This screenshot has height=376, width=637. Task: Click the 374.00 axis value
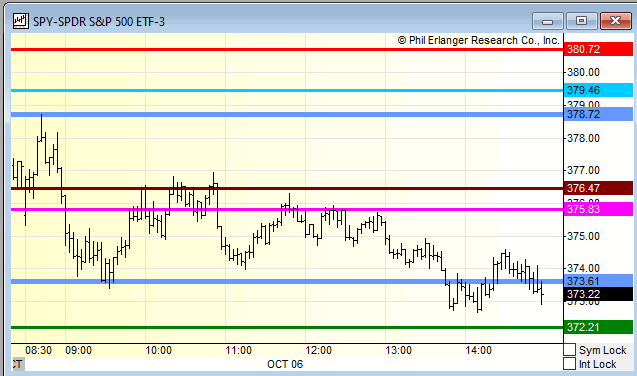(x=583, y=268)
